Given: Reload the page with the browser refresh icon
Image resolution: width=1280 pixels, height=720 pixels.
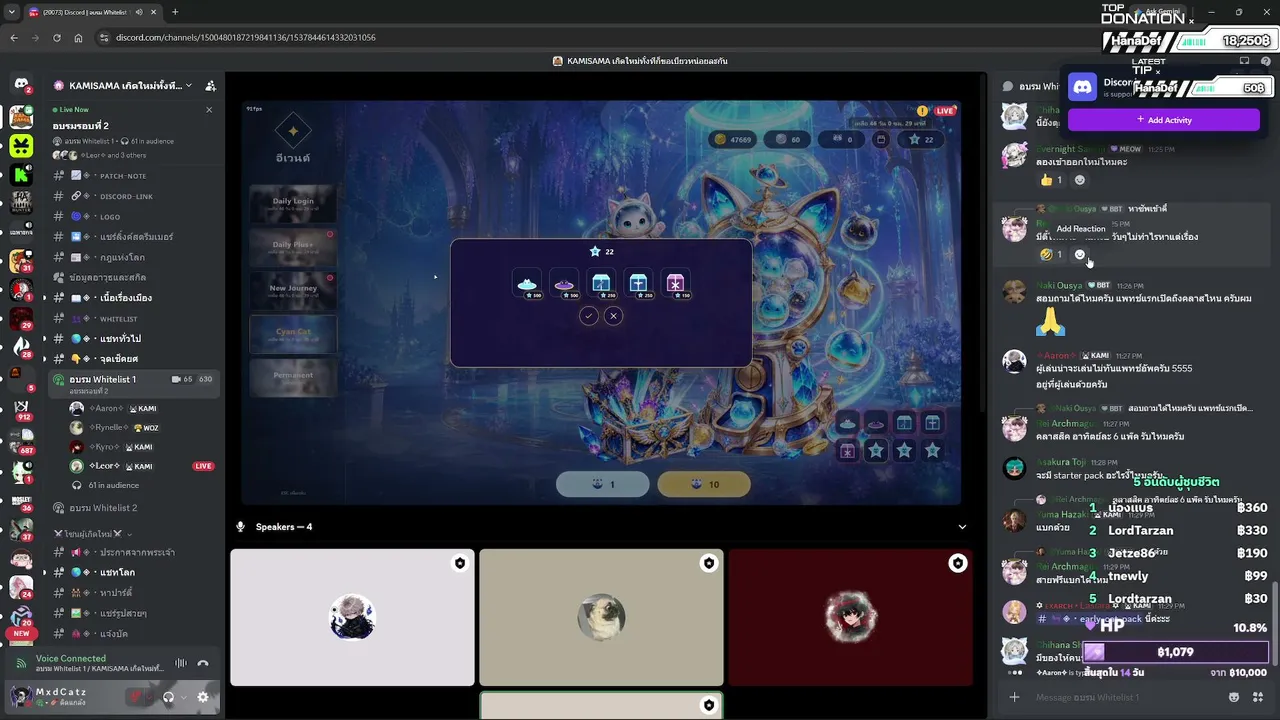Looking at the screenshot, I should point(58,38).
